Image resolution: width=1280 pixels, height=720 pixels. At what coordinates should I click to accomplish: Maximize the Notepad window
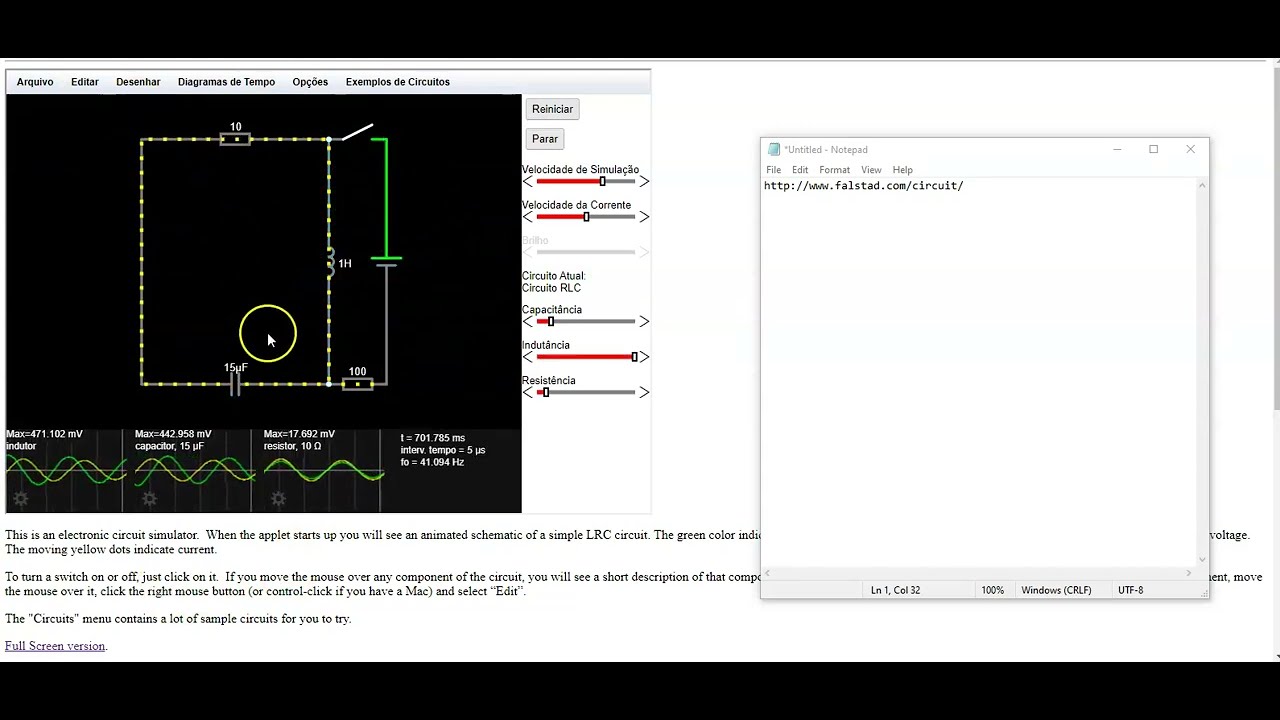click(x=1153, y=149)
